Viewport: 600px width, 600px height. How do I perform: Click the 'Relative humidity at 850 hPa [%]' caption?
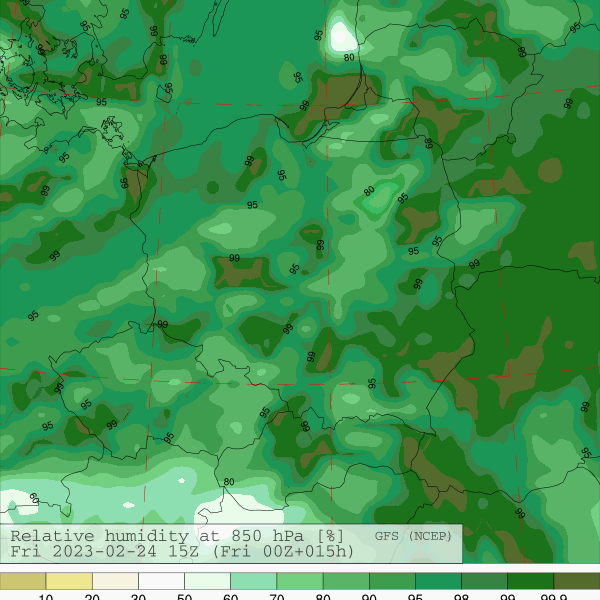(177, 536)
